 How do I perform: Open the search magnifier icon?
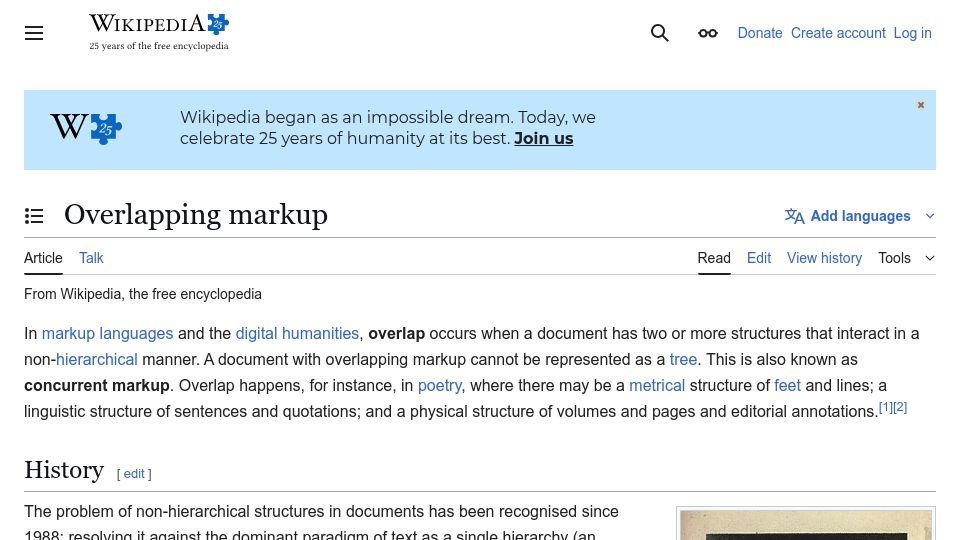(659, 33)
